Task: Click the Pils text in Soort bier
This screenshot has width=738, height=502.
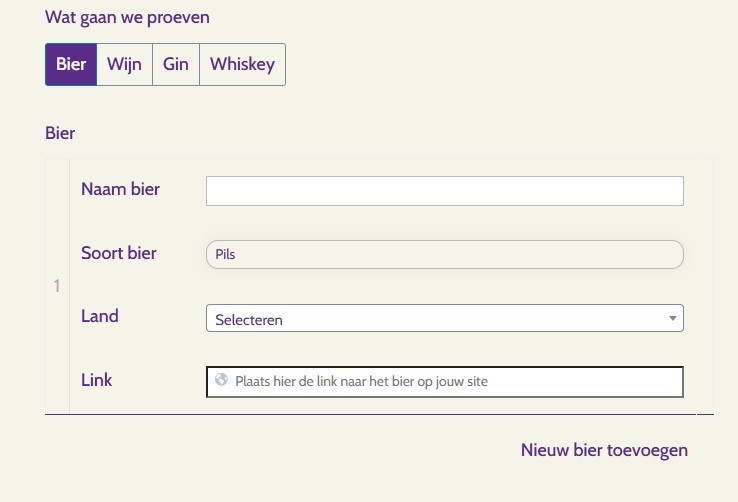Action: (225, 255)
